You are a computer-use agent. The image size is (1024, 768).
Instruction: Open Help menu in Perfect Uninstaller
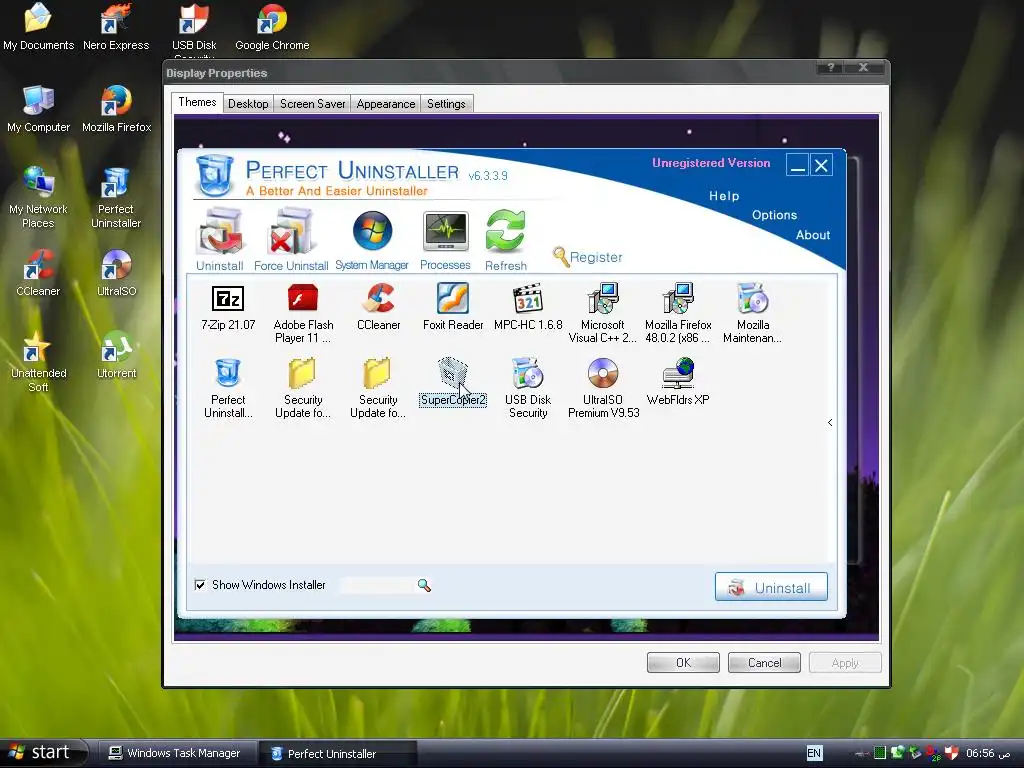click(x=724, y=196)
